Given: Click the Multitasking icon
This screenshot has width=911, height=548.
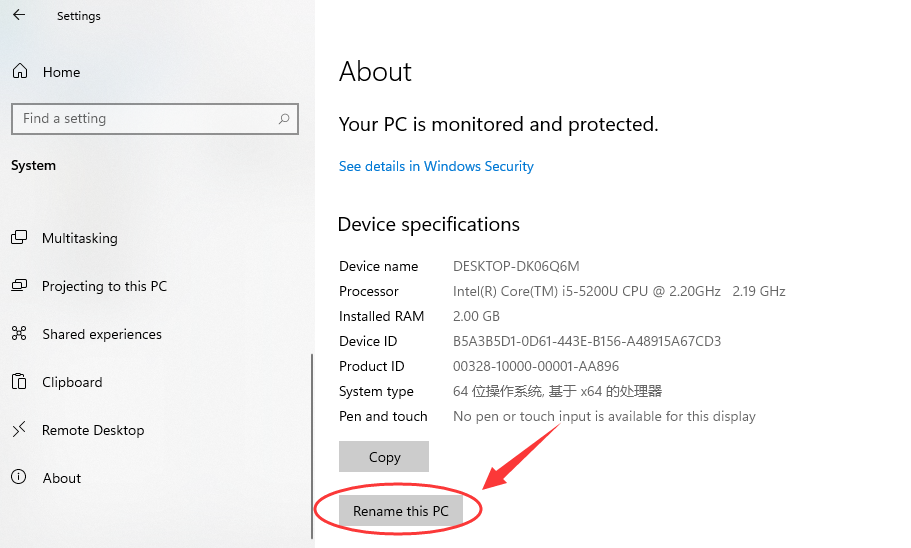Looking at the screenshot, I should pos(19,238).
